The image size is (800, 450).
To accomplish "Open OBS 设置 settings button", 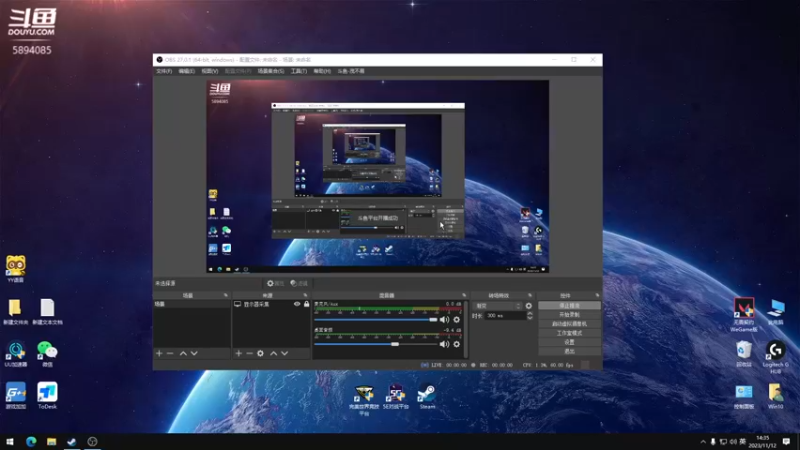I will [569, 342].
